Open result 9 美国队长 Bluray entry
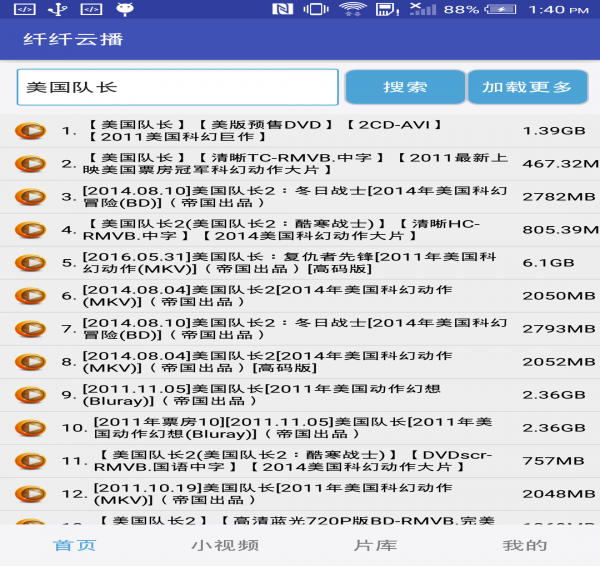The width and height of the screenshot is (600, 566). coord(262,395)
